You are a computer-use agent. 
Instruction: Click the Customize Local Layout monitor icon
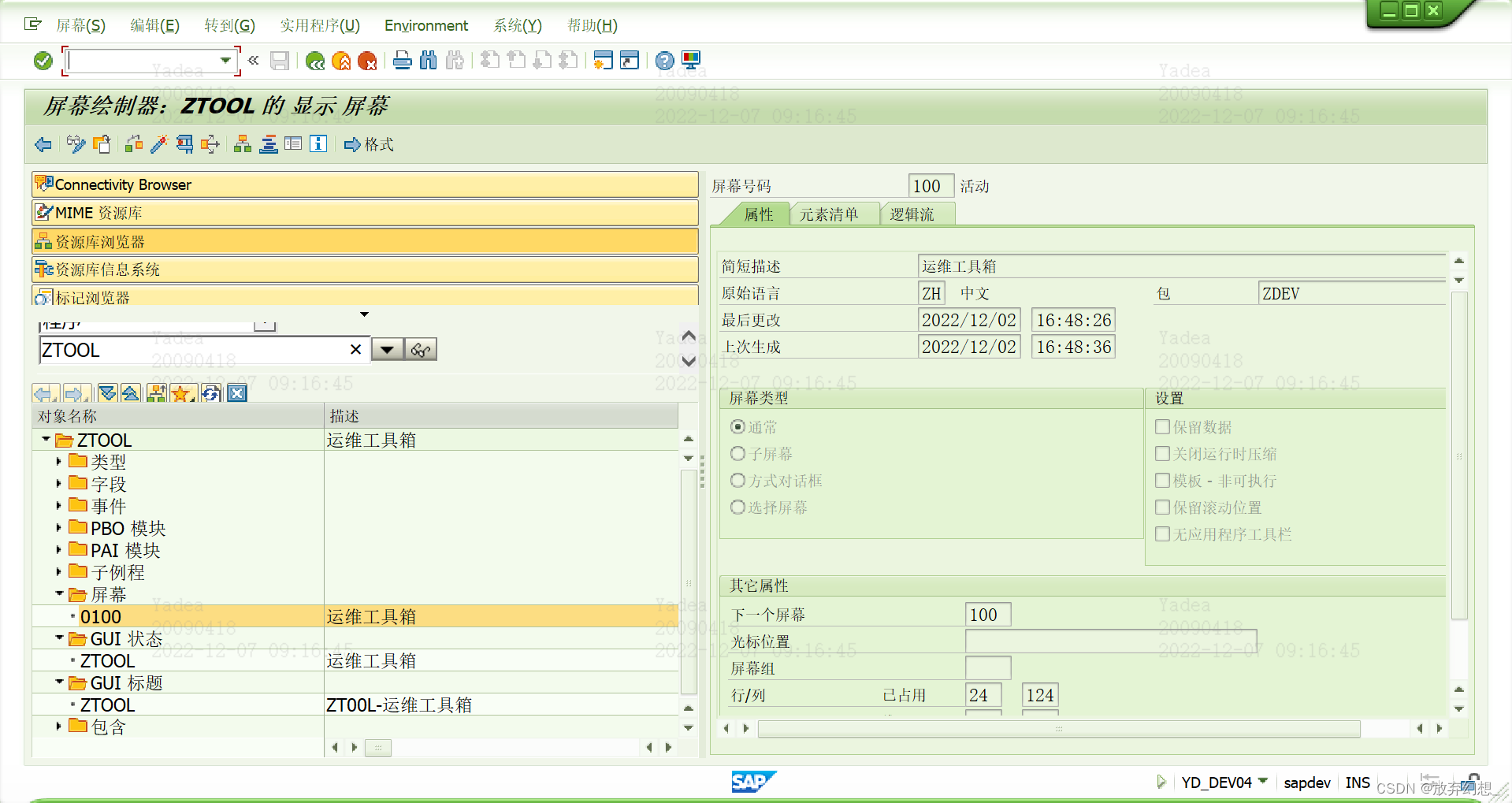[691, 60]
